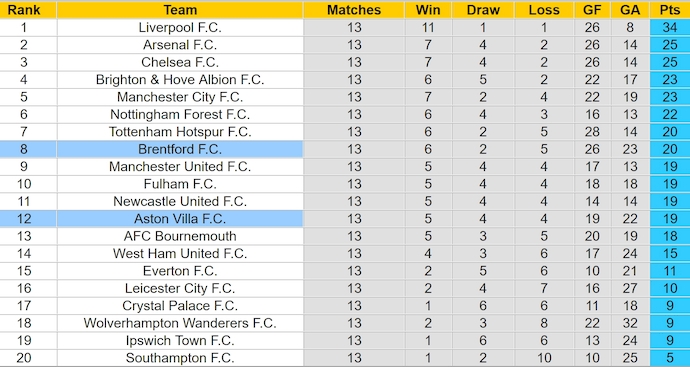Click Southampton's 5 points cell
Viewport: 690px width, 367px height.
tap(669, 358)
